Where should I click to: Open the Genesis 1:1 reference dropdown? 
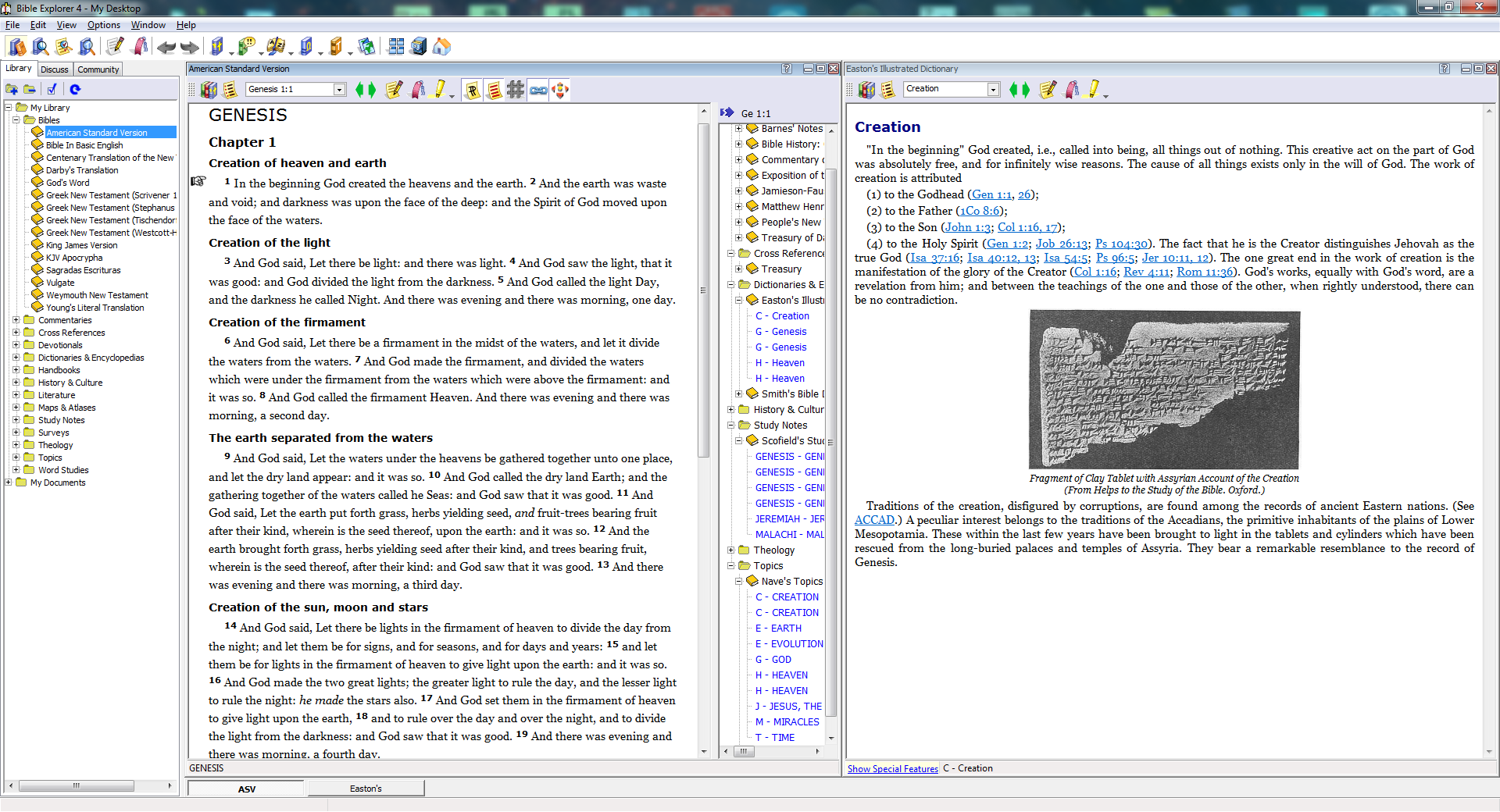pyautogui.click(x=339, y=90)
